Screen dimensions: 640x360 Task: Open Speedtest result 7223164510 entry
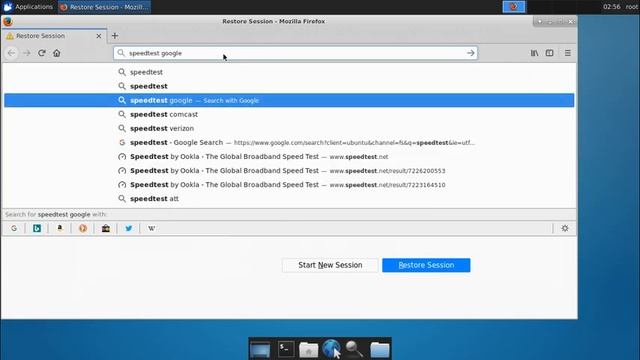pos(289,185)
